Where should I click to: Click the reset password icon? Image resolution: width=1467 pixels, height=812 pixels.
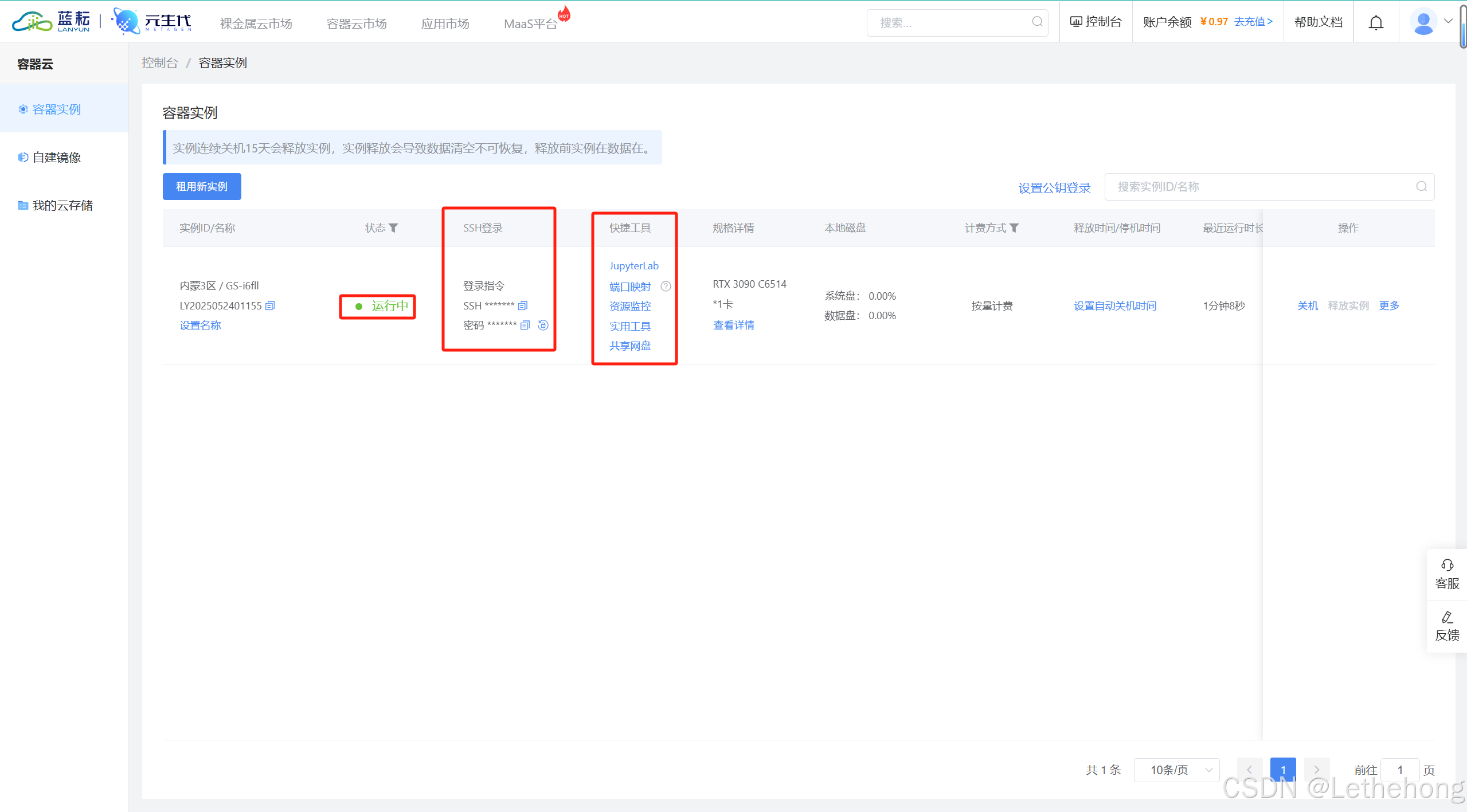(x=543, y=325)
